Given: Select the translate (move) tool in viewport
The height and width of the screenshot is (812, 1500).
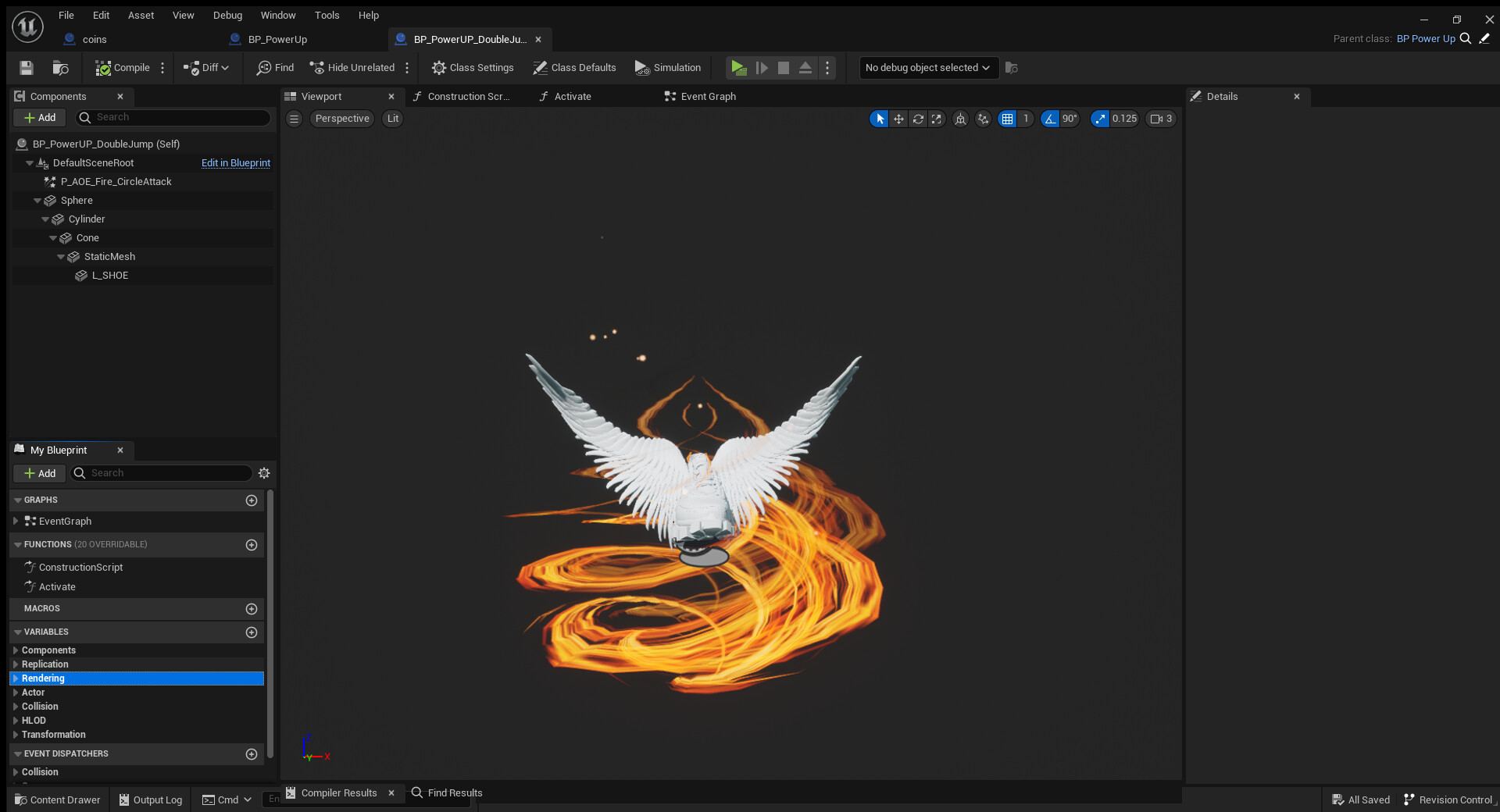Looking at the screenshot, I should click(898, 119).
